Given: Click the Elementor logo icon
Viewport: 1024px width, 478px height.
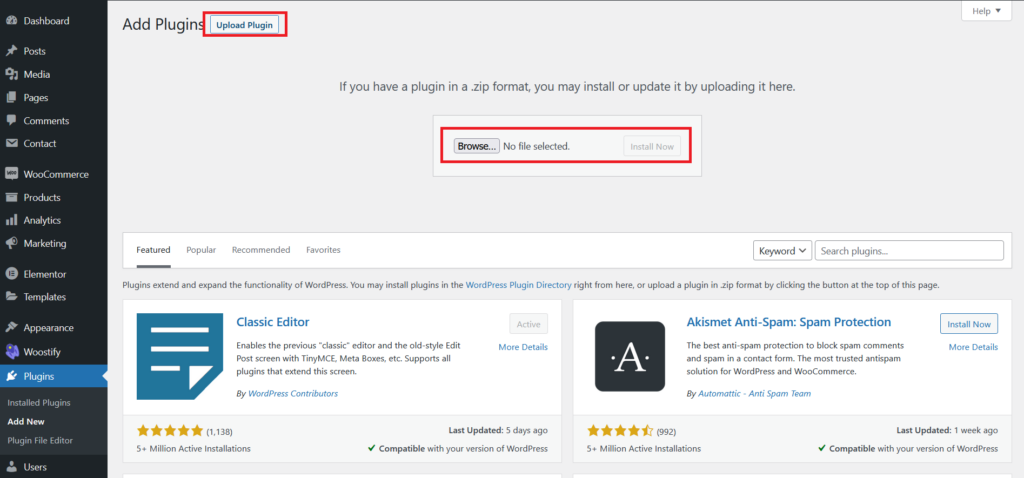Looking at the screenshot, I should (x=11, y=274).
